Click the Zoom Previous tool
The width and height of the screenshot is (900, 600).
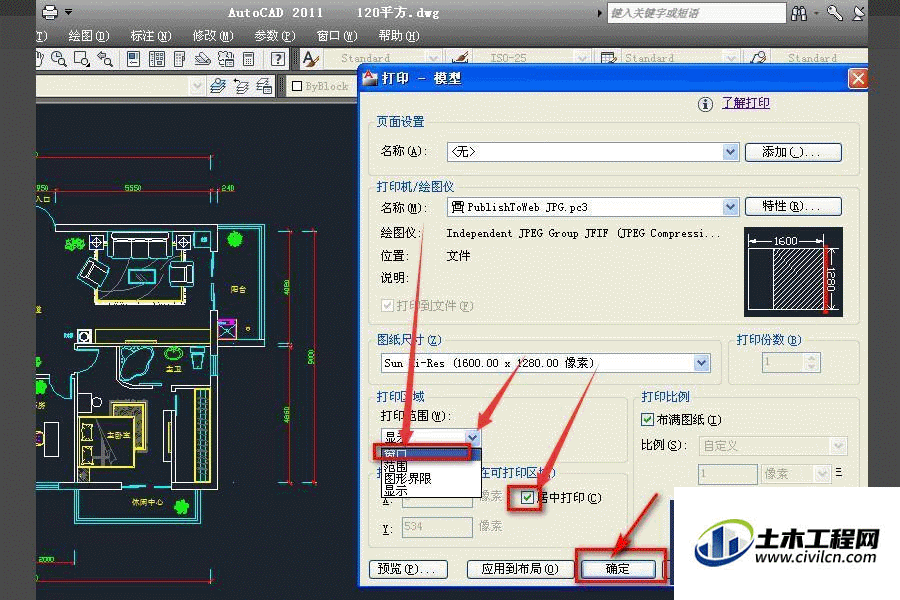104,59
